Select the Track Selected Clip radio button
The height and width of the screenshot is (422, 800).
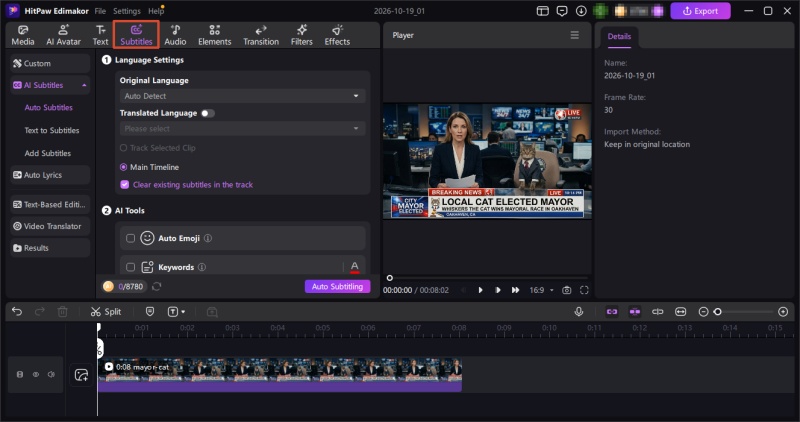[x=123, y=148]
